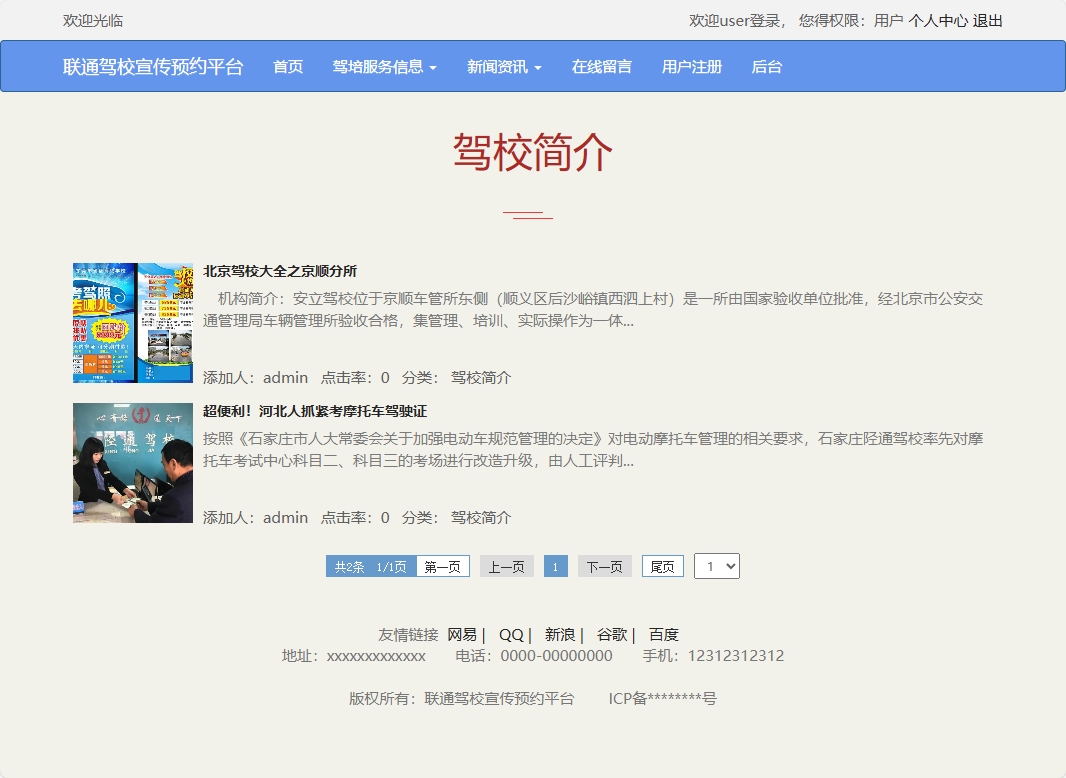Screen dimensions: 1066x778
Task: Click the 第一页 pagination button
Action: (x=442, y=565)
